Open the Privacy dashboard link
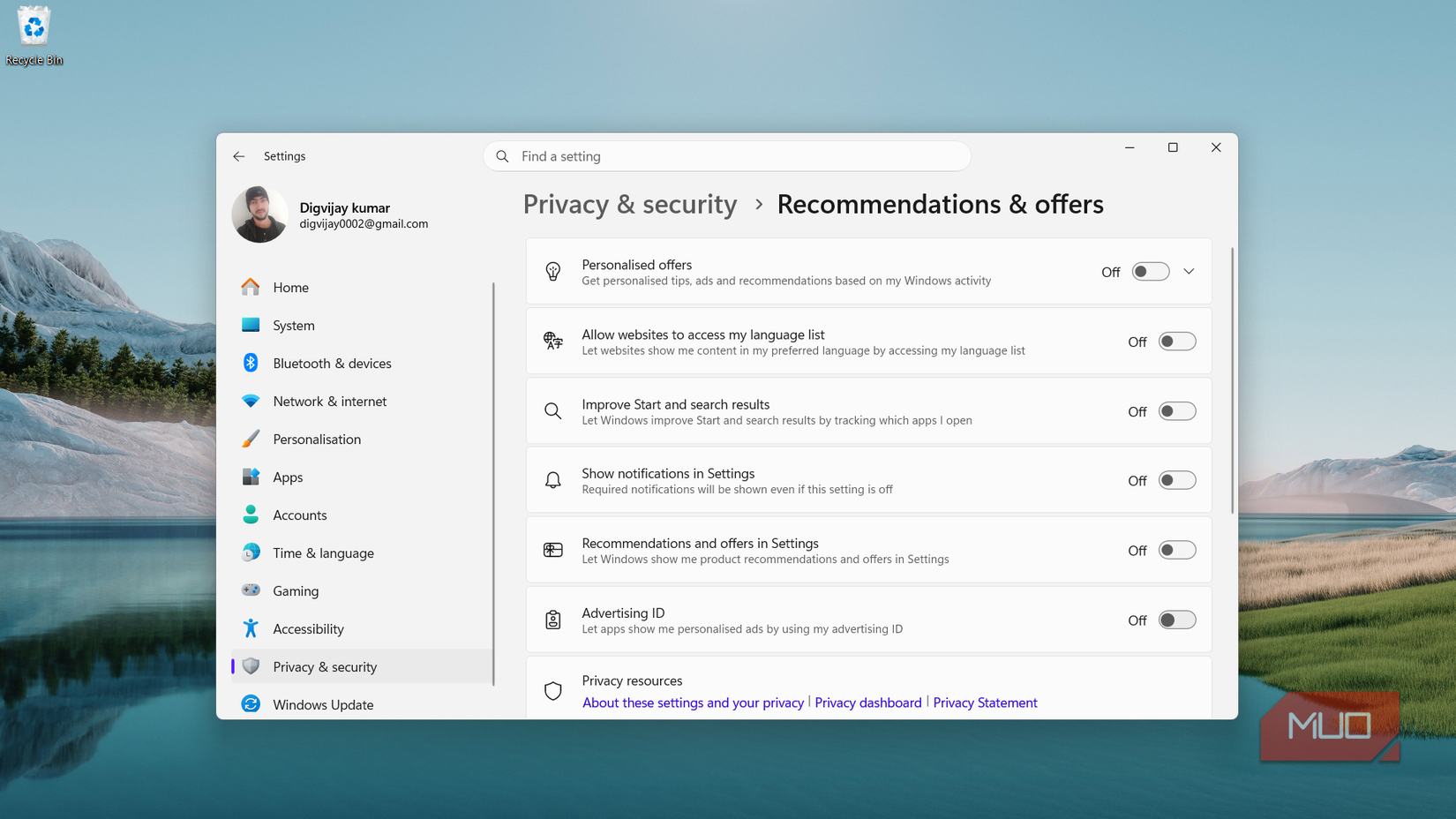The image size is (1456, 819). click(x=868, y=703)
